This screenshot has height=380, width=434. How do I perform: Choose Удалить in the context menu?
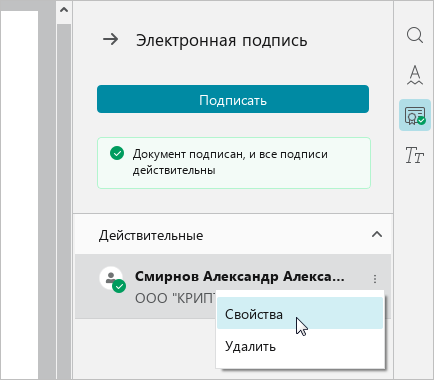point(300,347)
